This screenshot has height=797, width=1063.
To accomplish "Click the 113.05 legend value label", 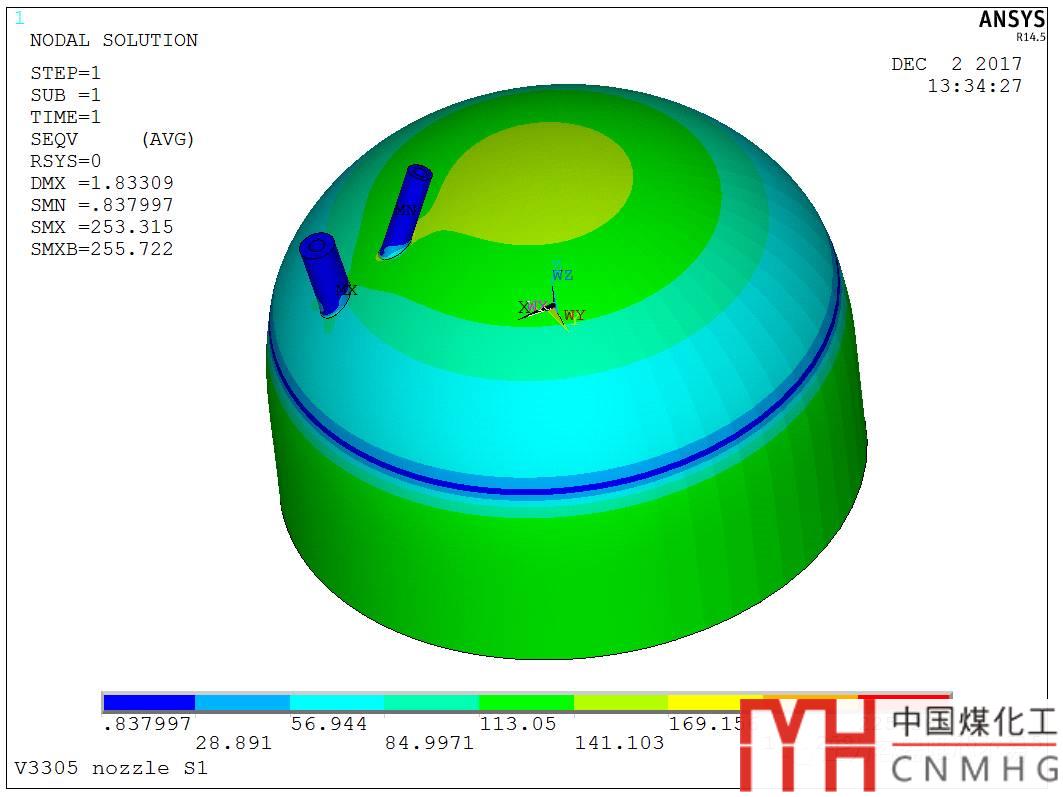I will (x=518, y=724).
